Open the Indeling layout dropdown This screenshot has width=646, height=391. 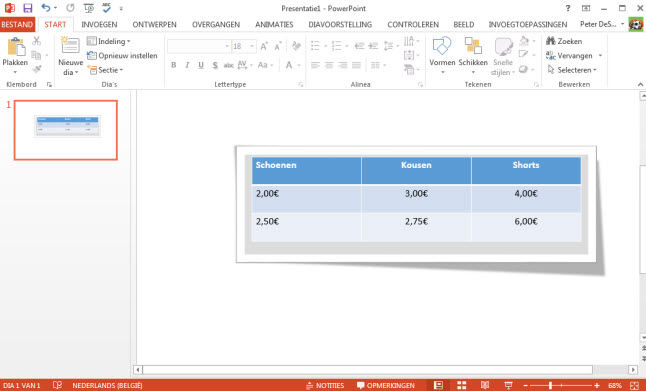(109, 41)
